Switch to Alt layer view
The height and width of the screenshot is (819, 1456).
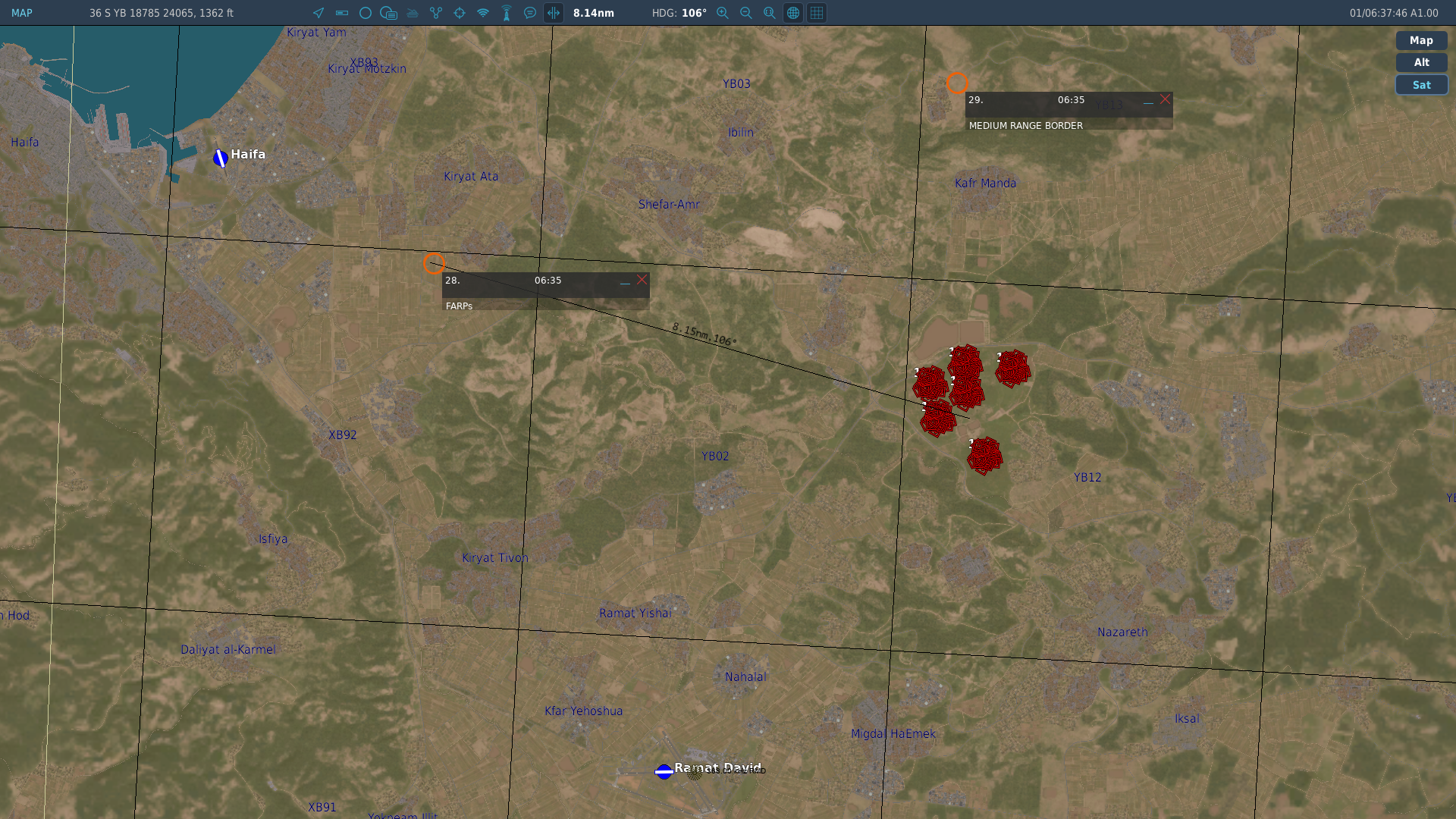tap(1421, 63)
